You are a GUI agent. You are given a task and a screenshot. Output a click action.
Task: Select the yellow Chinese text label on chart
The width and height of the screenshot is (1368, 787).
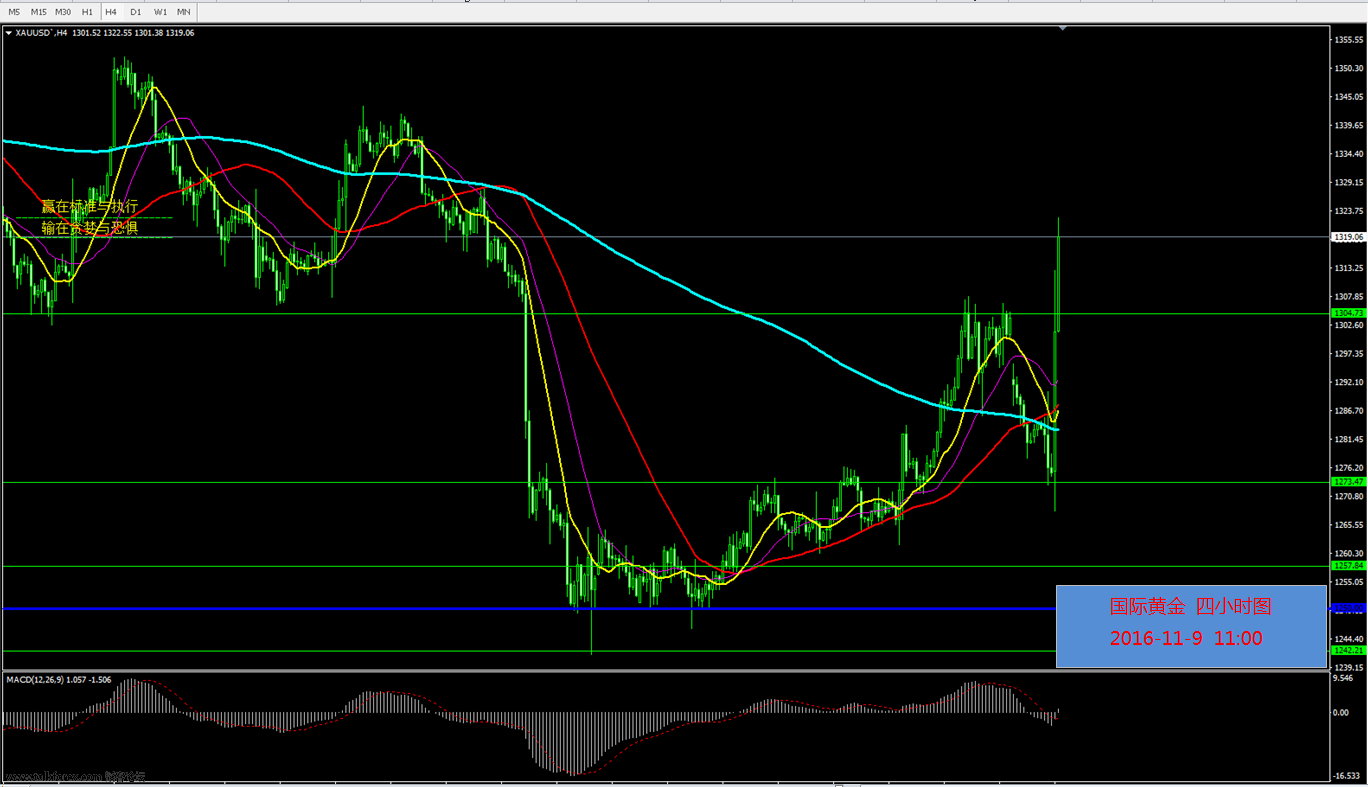click(x=89, y=217)
